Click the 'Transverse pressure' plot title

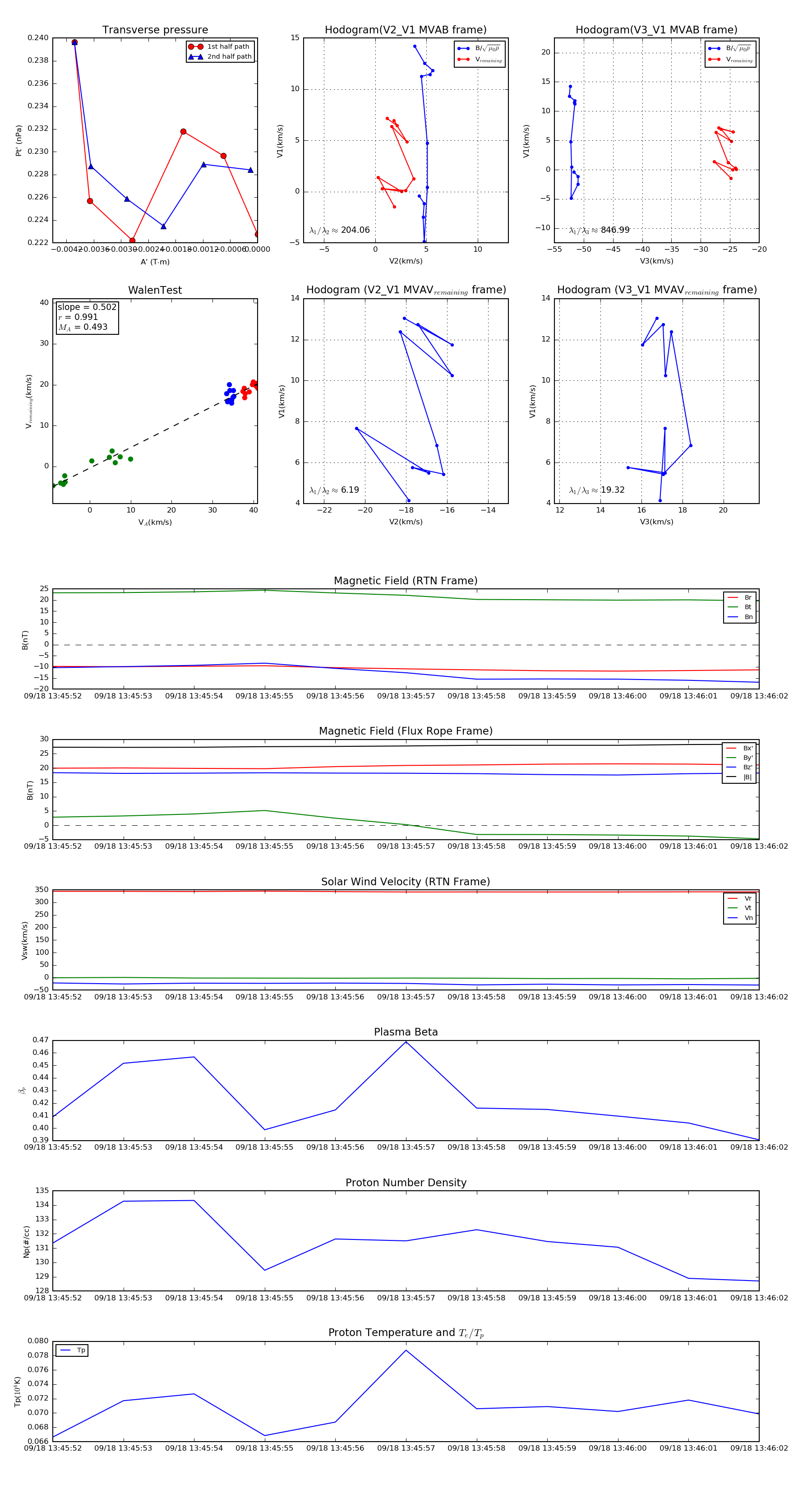pyautogui.click(x=155, y=30)
